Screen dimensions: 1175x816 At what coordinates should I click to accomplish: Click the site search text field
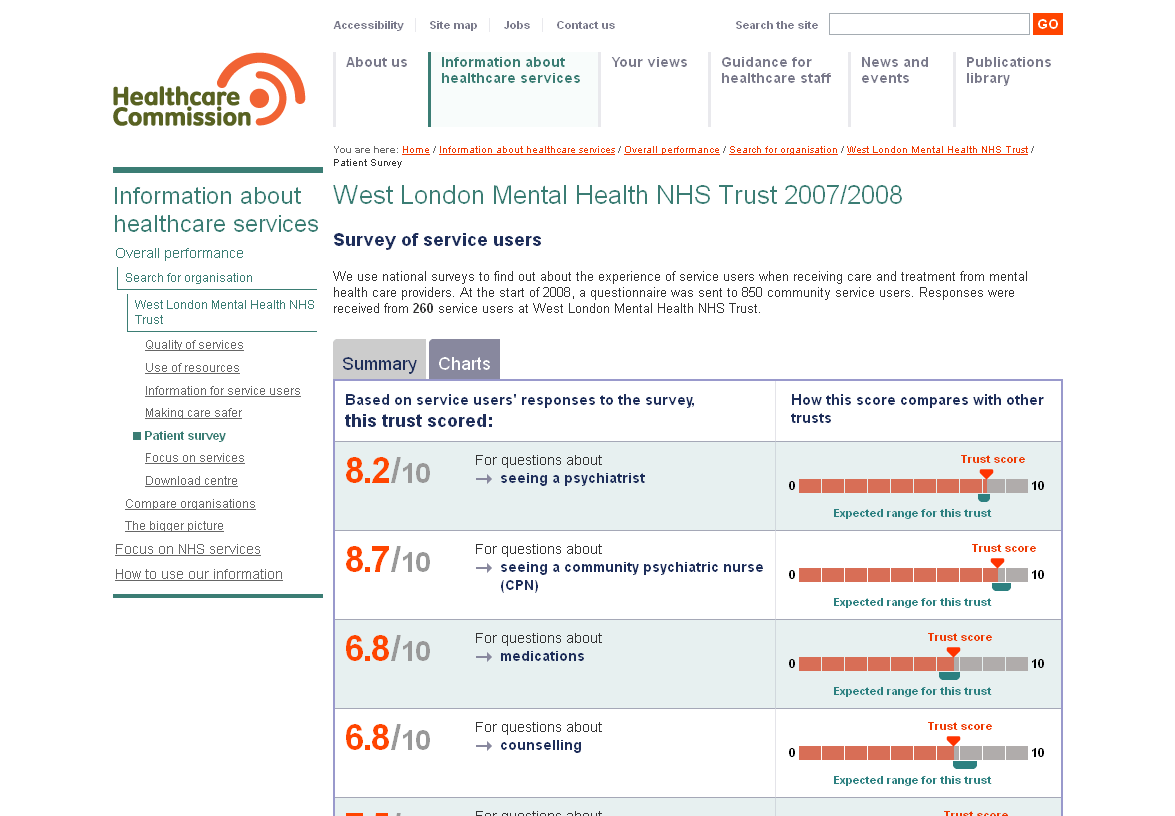928,24
